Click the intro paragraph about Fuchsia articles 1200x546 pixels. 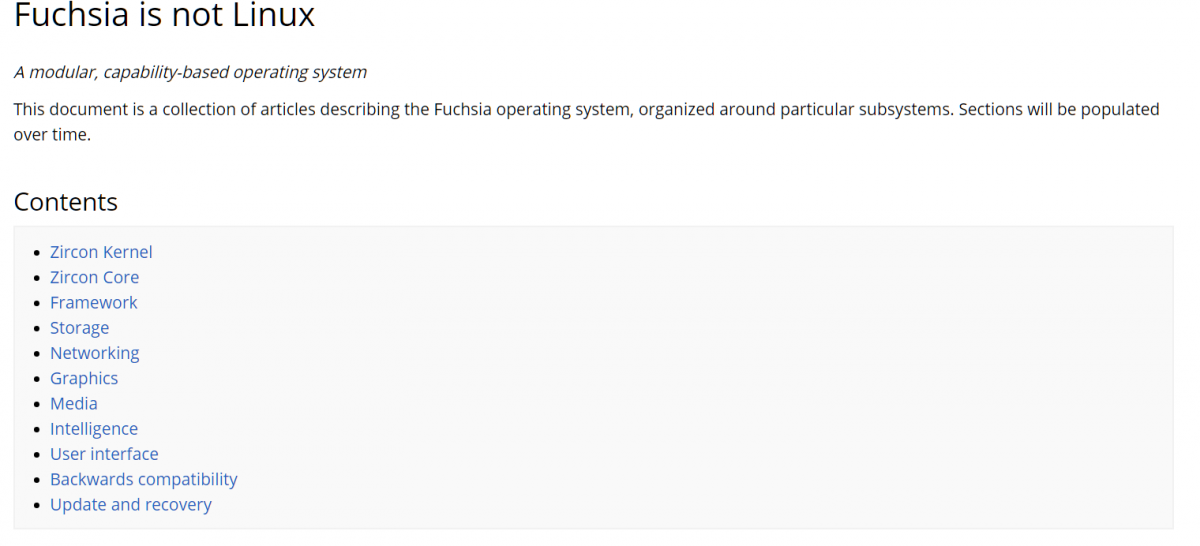[587, 121]
